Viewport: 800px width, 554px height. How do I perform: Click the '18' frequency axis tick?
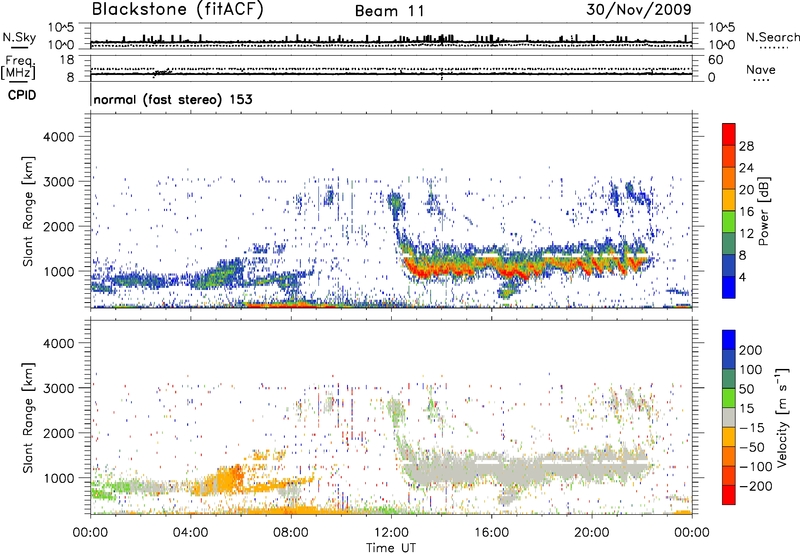click(66, 60)
